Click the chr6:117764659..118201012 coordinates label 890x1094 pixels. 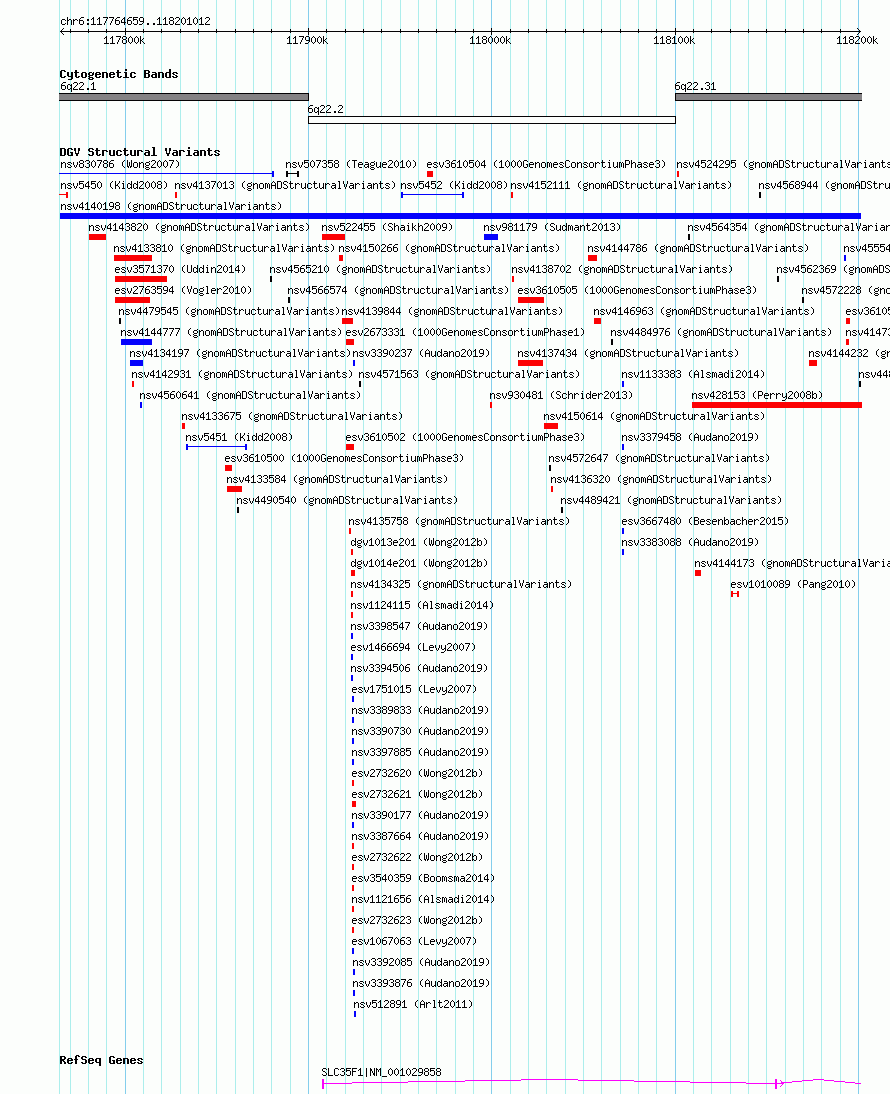coord(135,22)
